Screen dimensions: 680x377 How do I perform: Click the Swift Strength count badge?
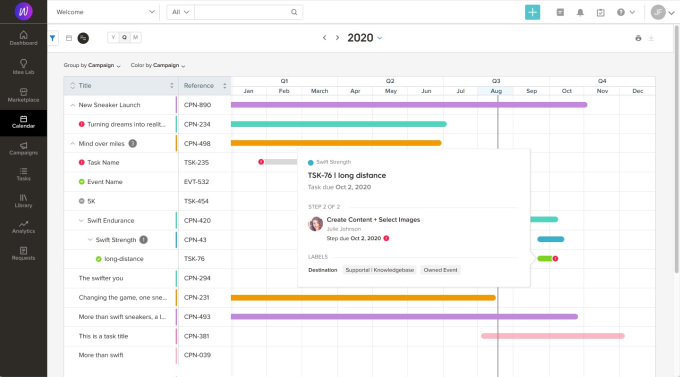pyautogui.click(x=144, y=239)
